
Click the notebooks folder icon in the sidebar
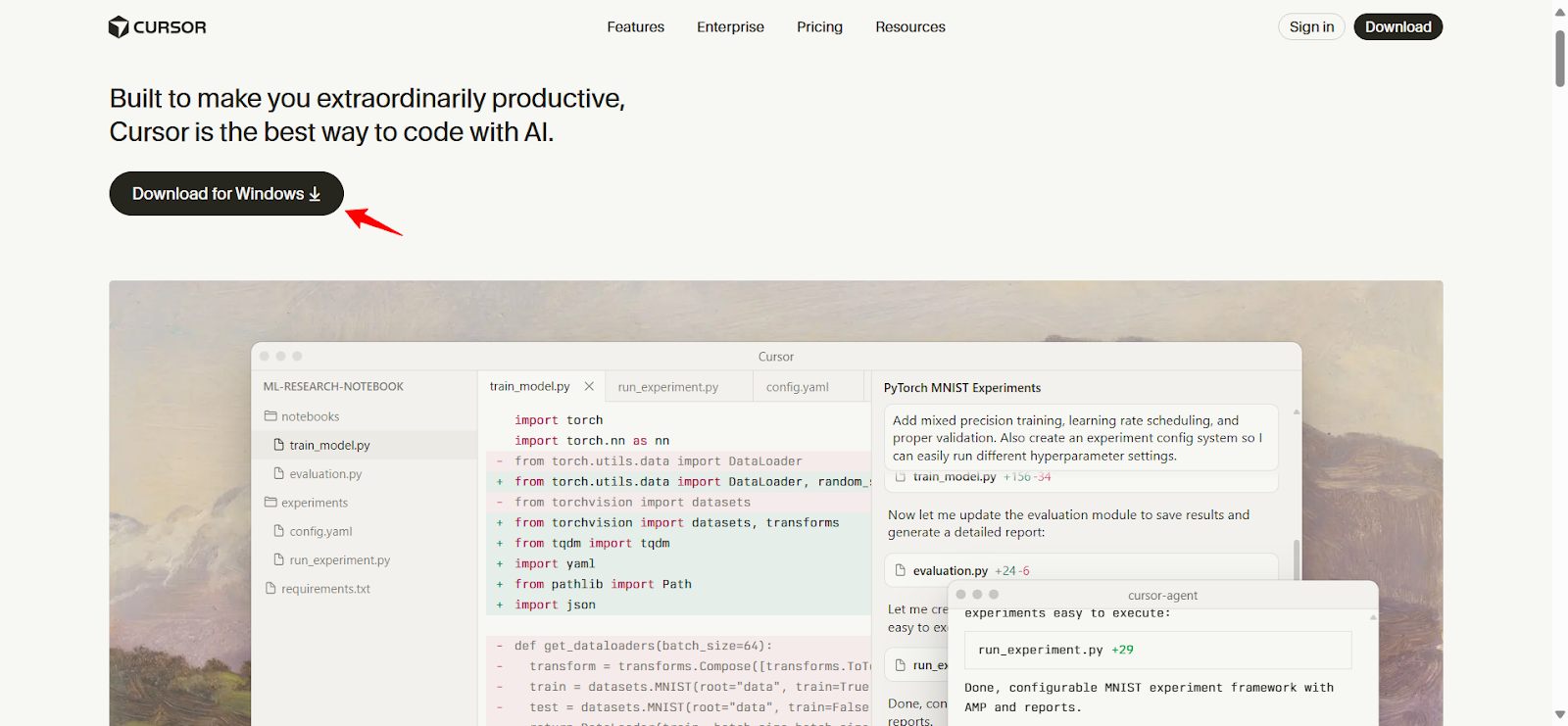pyautogui.click(x=270, y=416)
